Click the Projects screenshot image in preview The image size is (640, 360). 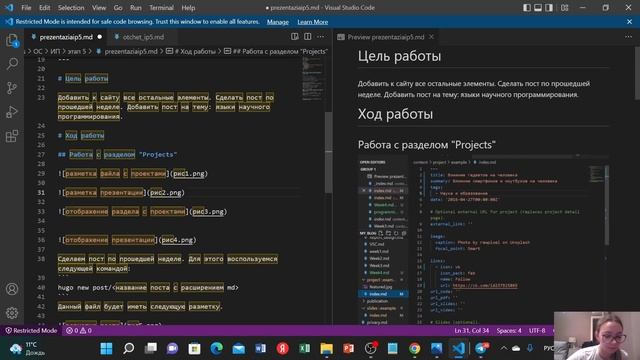coord(483,240)
